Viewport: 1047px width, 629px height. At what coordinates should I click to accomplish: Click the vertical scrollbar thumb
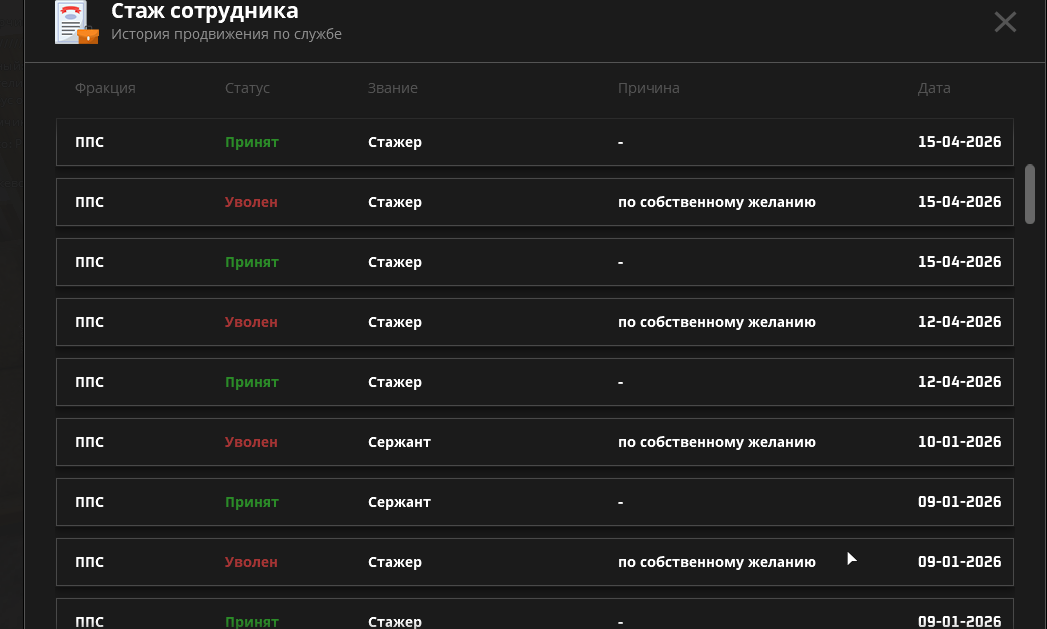[x=1030, y=194]
